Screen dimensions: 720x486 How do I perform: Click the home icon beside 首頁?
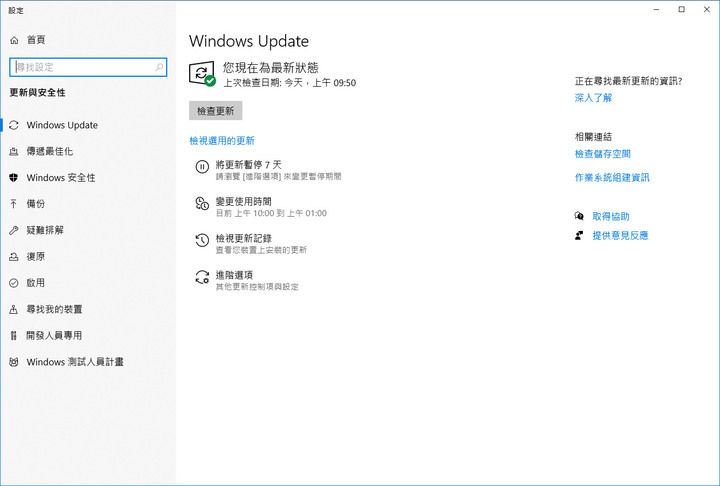point(14,40)
